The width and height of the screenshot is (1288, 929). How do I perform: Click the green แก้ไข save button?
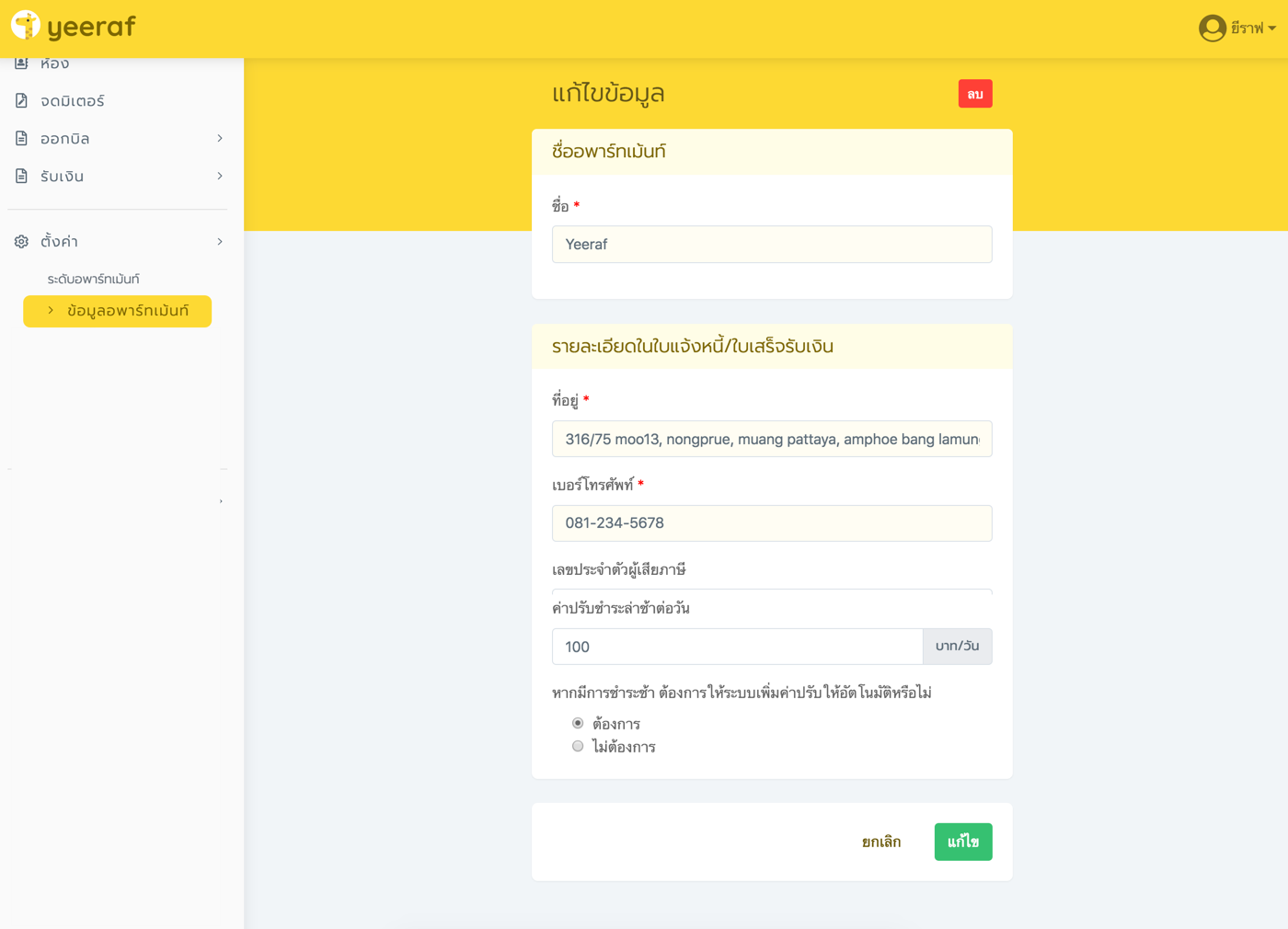click(963, 842)
